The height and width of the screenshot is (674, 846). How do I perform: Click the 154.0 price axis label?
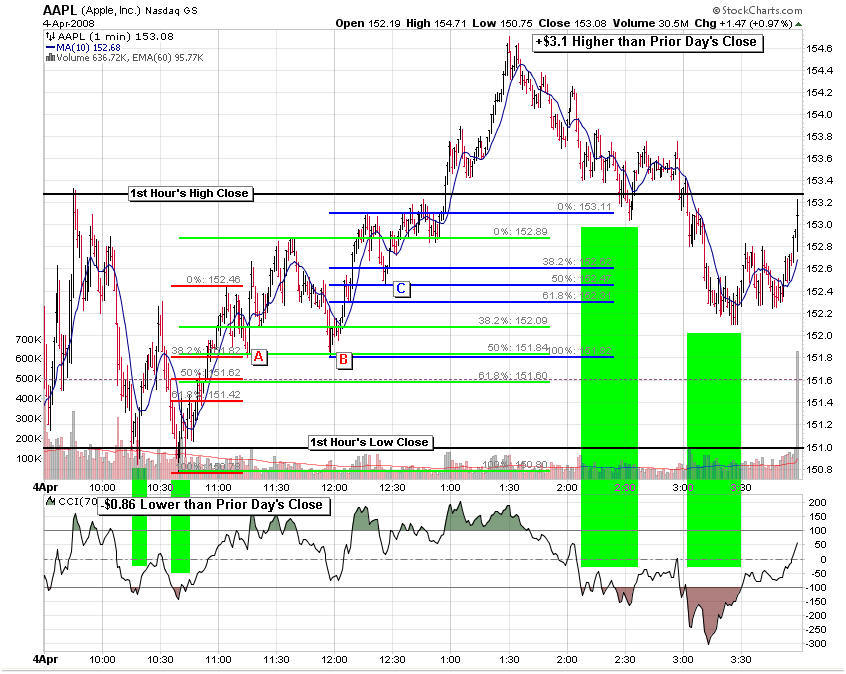click(819, 114)
